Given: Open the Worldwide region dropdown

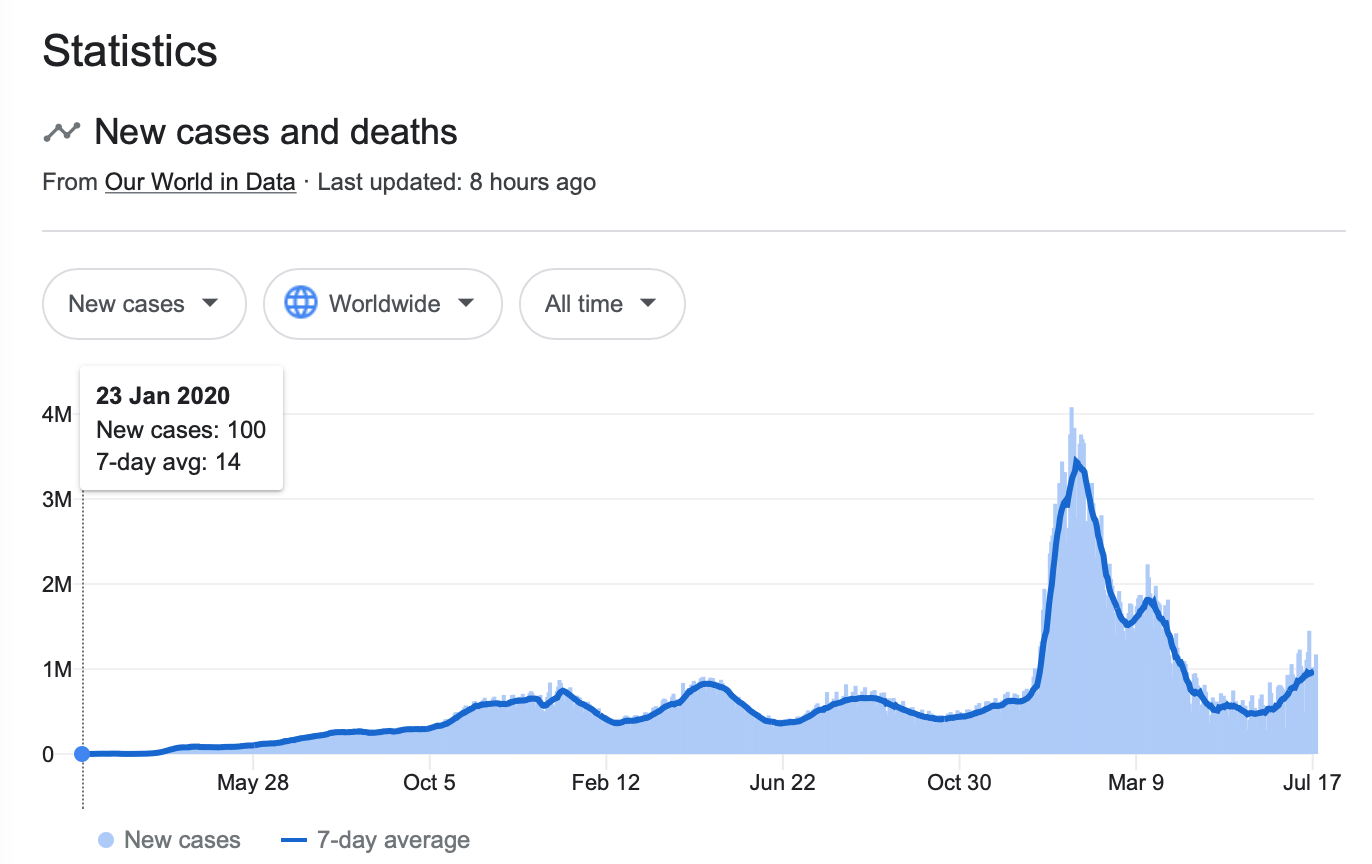Looking at the screenshot, I should point(382,304).
